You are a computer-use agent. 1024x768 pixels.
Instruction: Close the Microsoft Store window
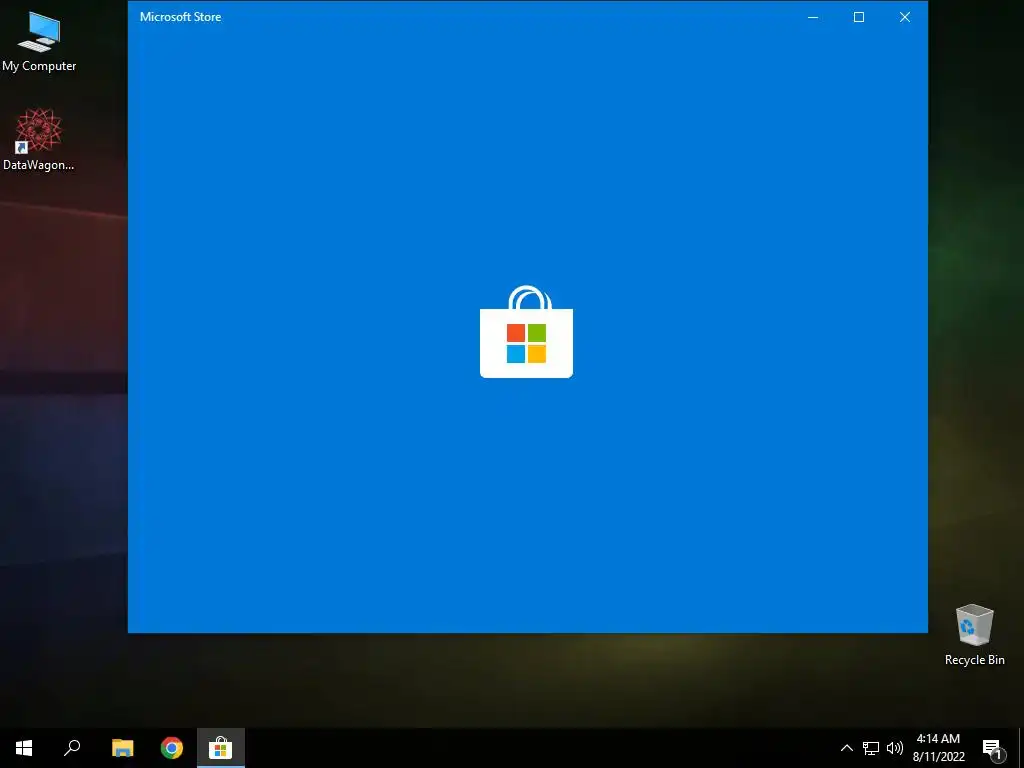click(904, 17)
